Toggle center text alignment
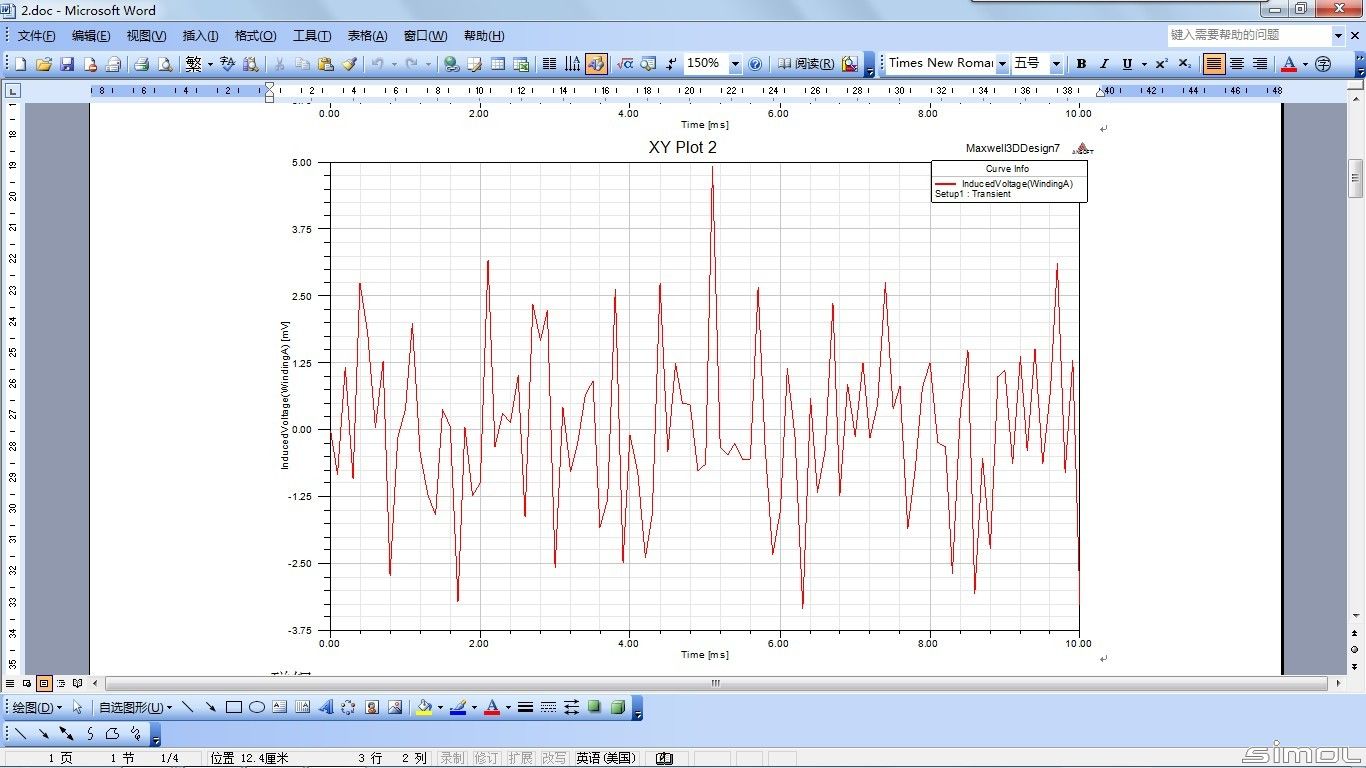Screen dimensions: 1366x768 click(x=1237, y=64)
